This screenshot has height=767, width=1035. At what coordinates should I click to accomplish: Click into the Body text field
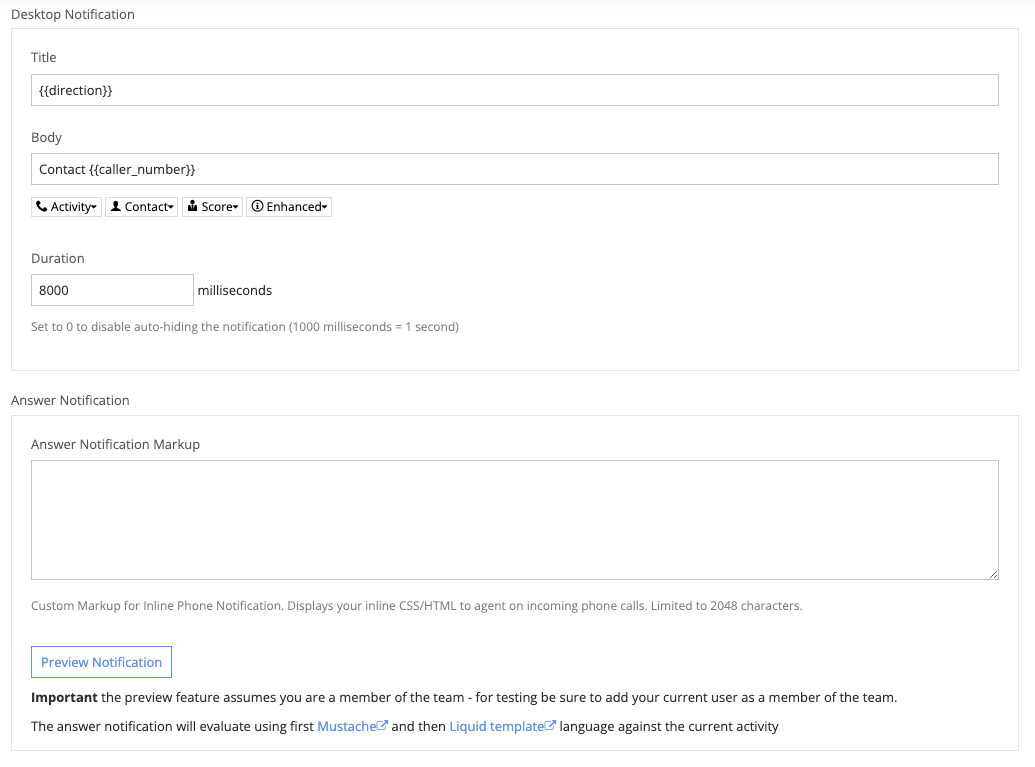(x=514, y=169)
